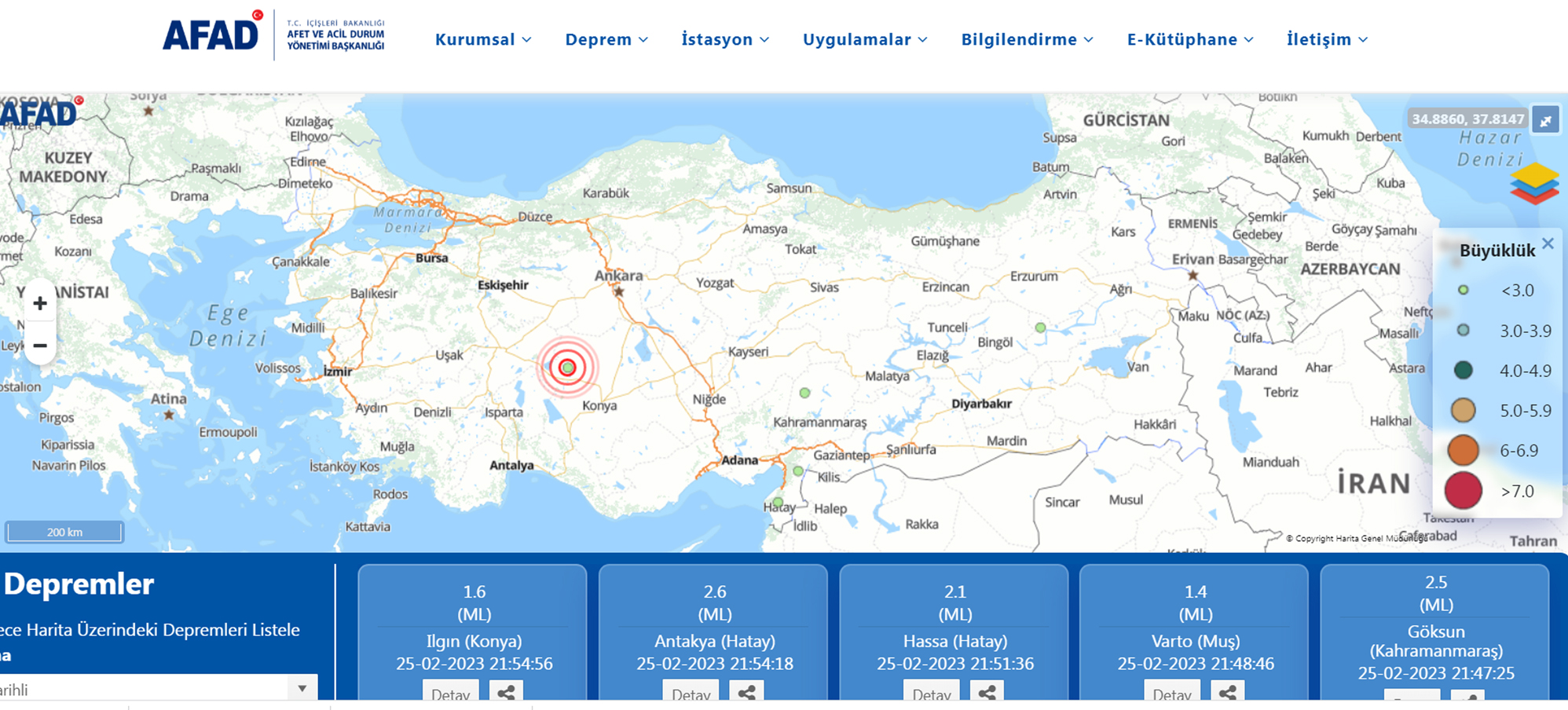The image size is (1568, 710).
Task: Click the Ilgın (Konya) location text
Action: click(474, 641)
